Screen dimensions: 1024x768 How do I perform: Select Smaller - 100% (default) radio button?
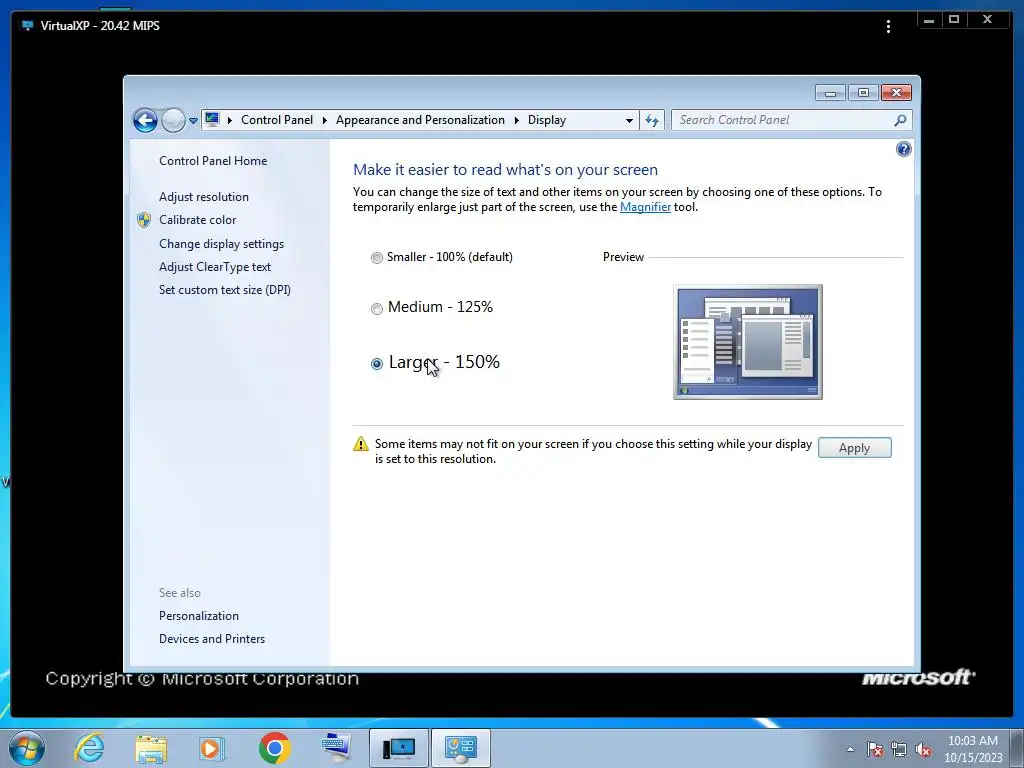(x=377, y=258)
